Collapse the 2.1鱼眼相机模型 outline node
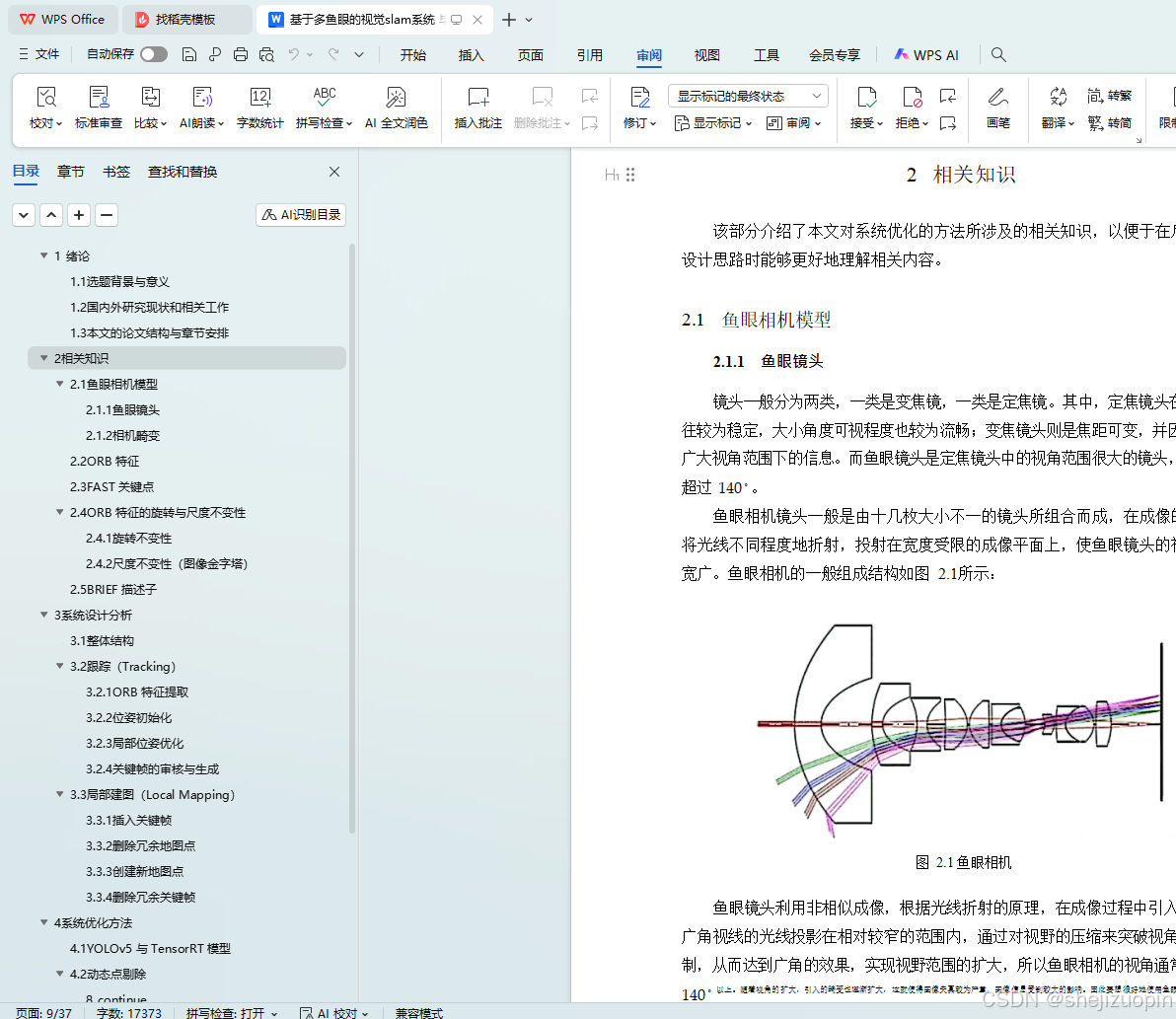 [x=60, y=384]
